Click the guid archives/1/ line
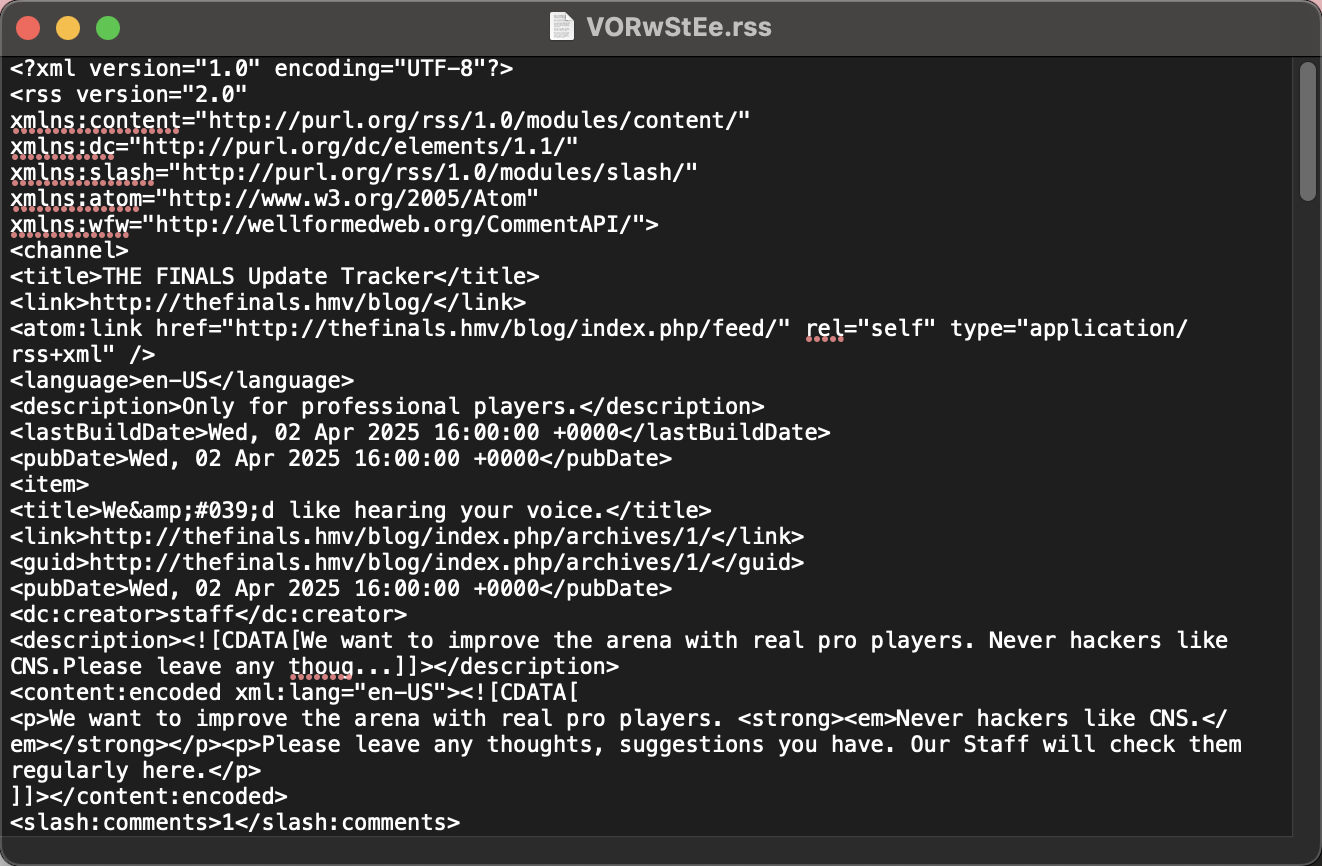 point(407,563)
